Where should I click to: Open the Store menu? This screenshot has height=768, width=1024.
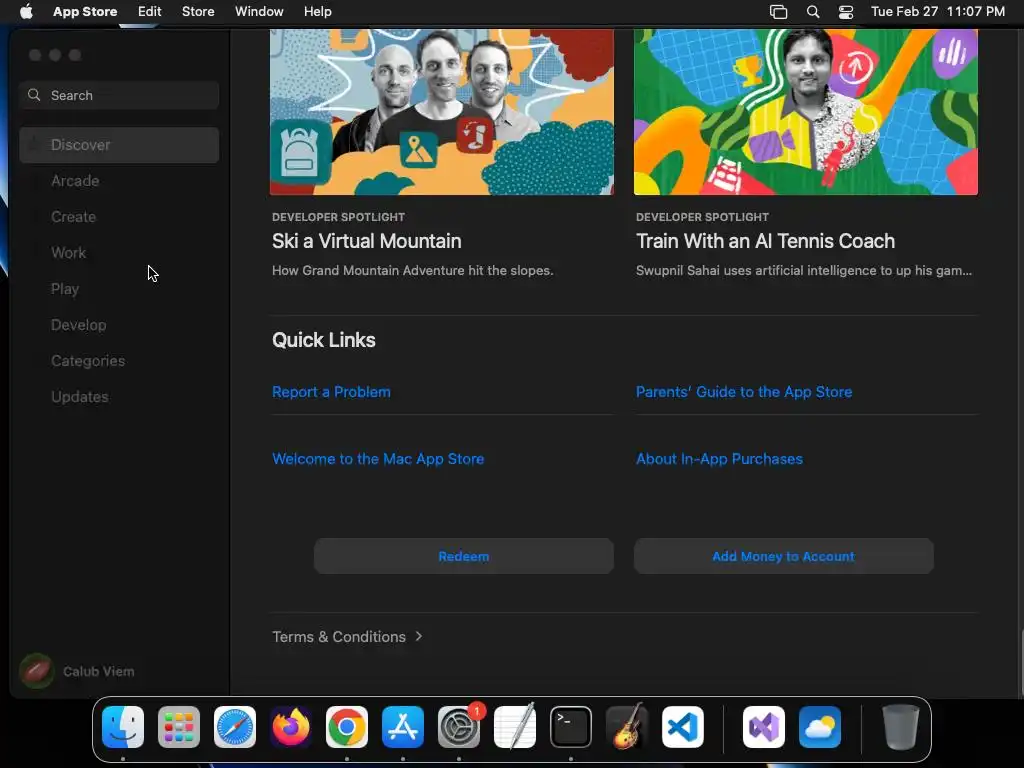tap(198, 12)
